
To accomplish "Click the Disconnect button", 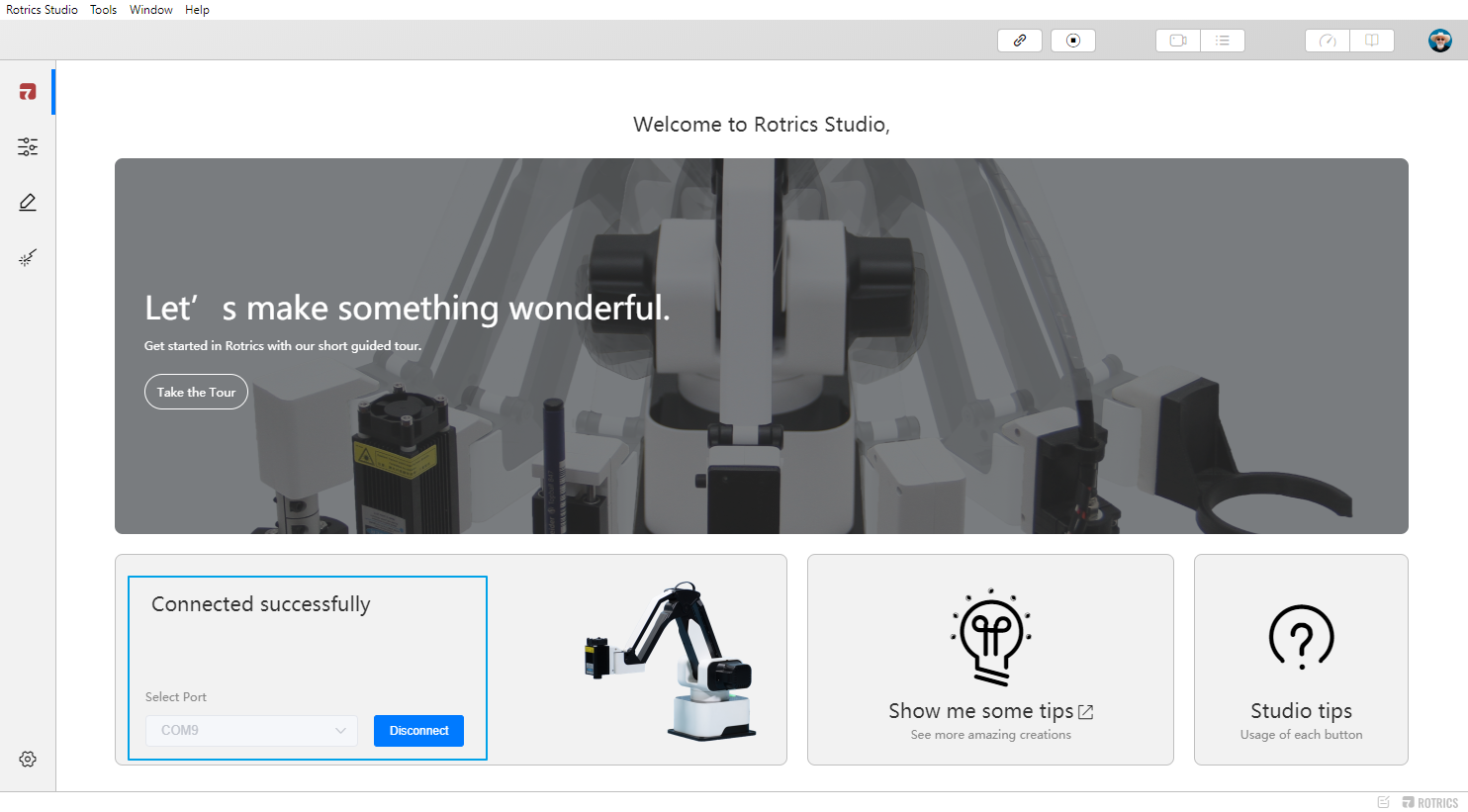I will tap(418, 731).
